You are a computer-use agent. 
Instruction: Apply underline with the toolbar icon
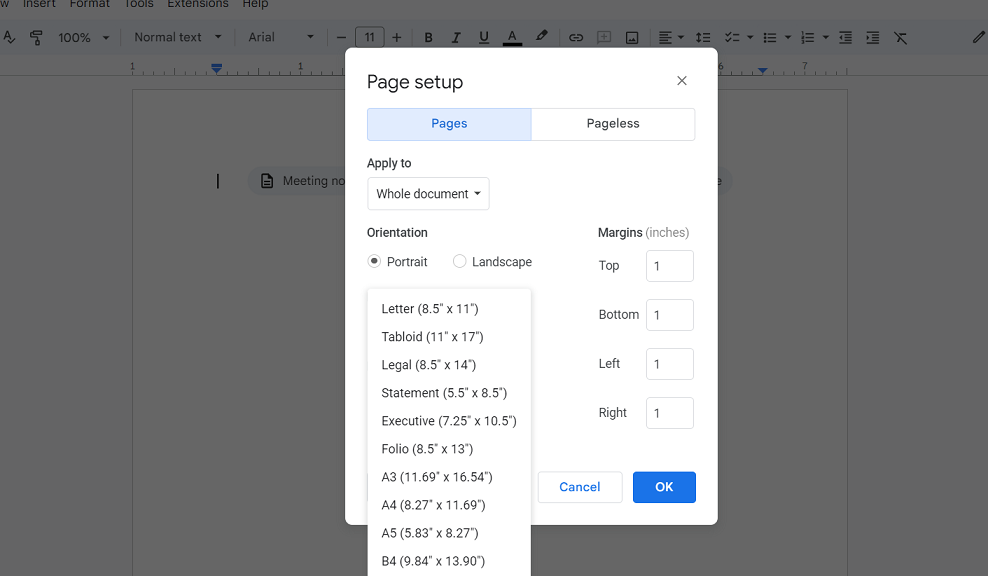484,38
